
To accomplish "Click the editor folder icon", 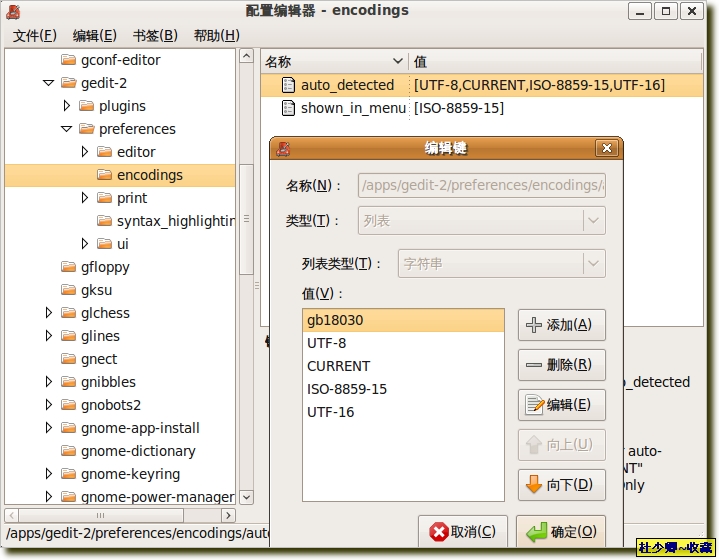I will [x=105, y=152].
